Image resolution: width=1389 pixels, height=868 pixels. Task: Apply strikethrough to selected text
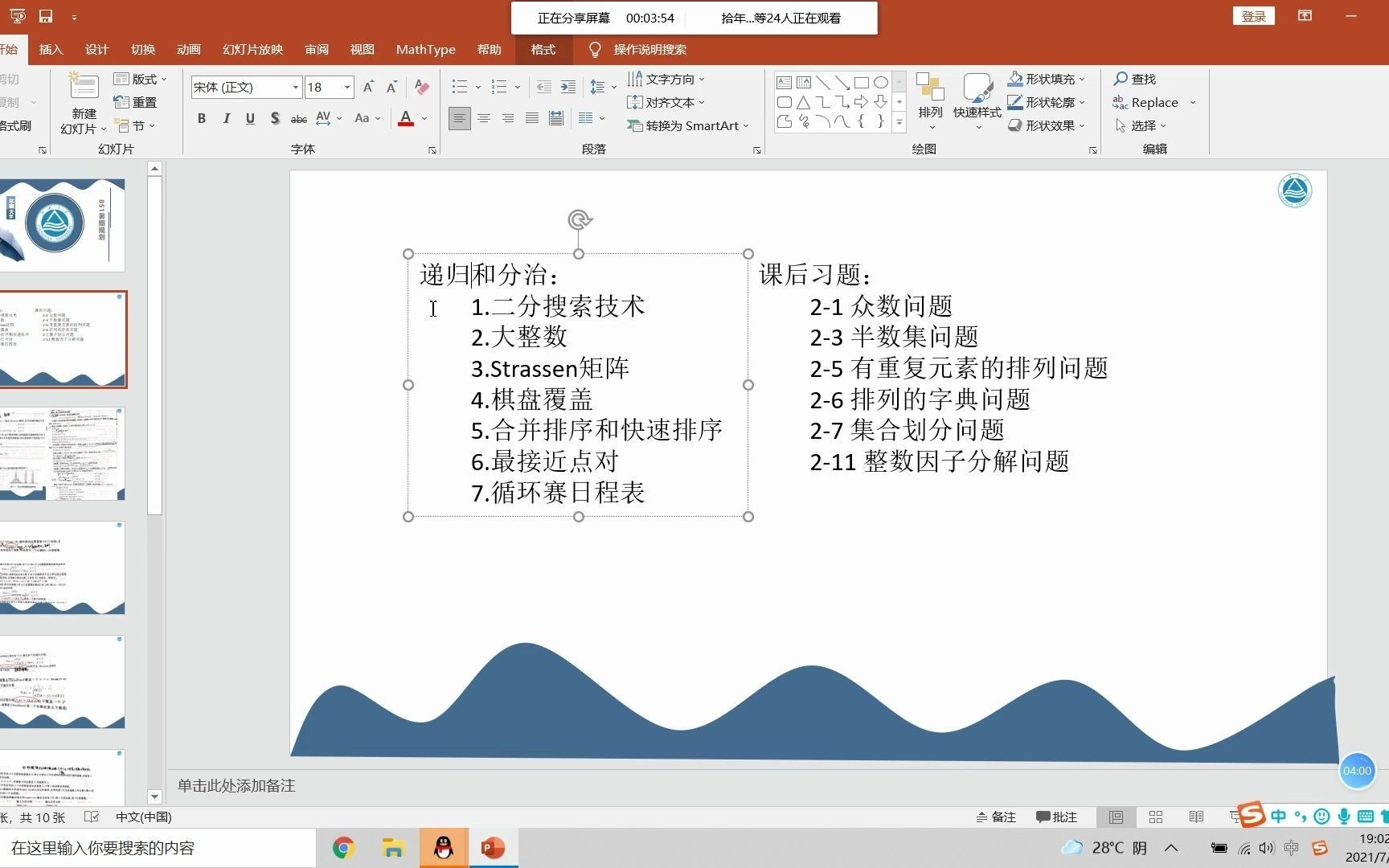(298, 118)
